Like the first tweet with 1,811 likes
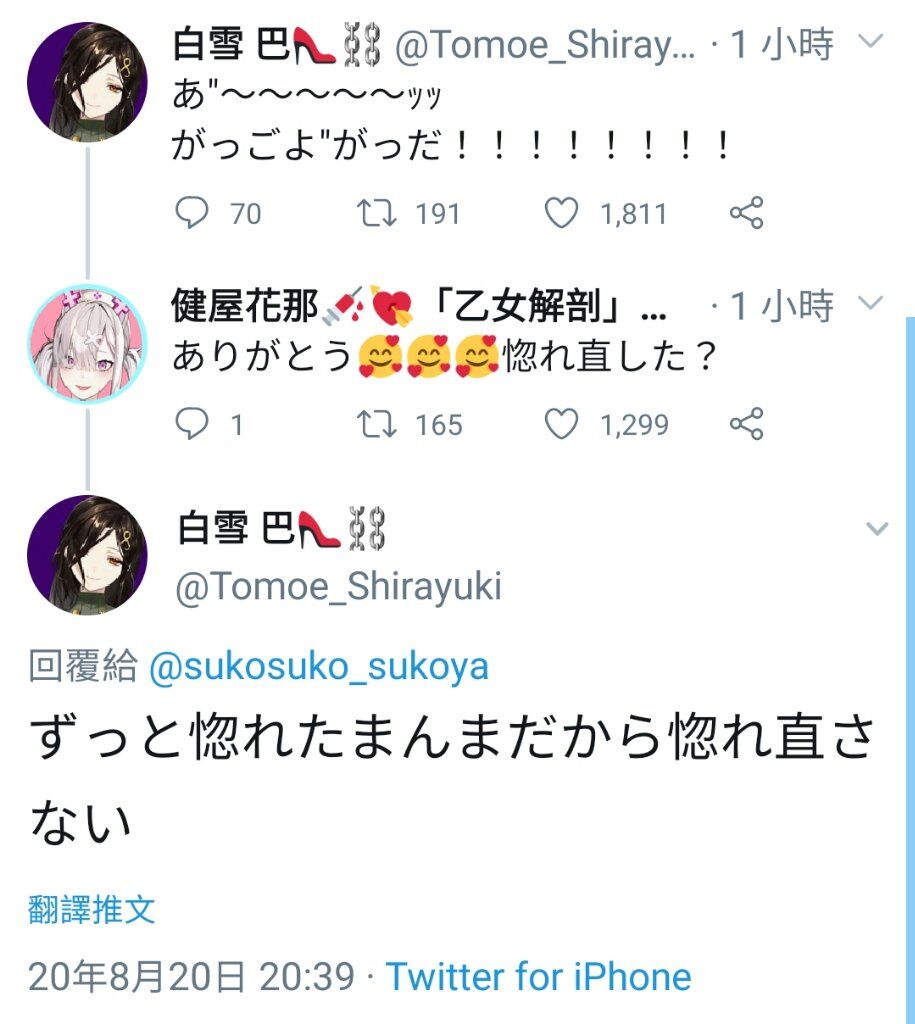915x1024 pixels. pyautogui.click(x=562, y=212)
